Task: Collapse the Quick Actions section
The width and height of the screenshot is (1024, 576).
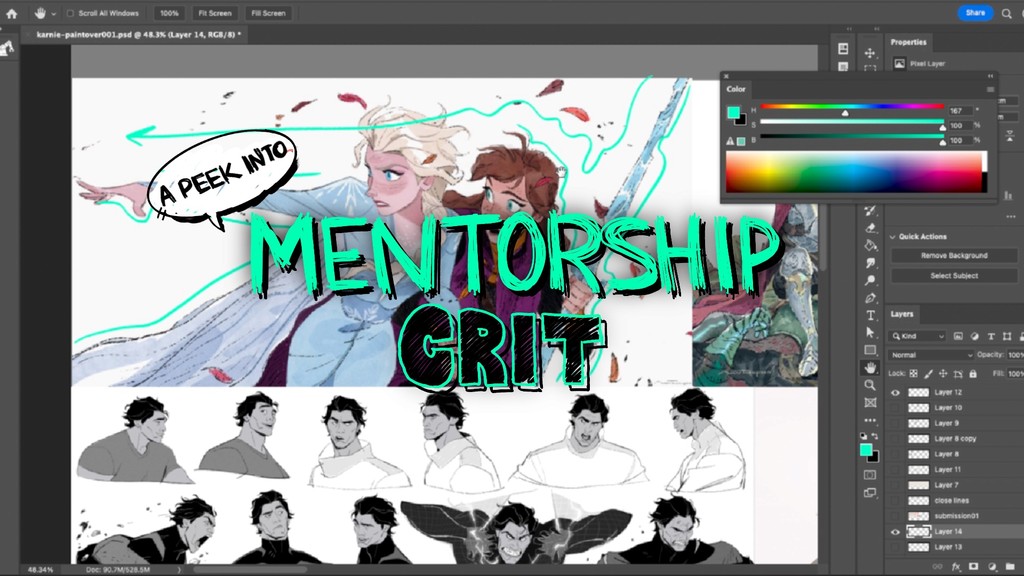Action: click(893, 236)
